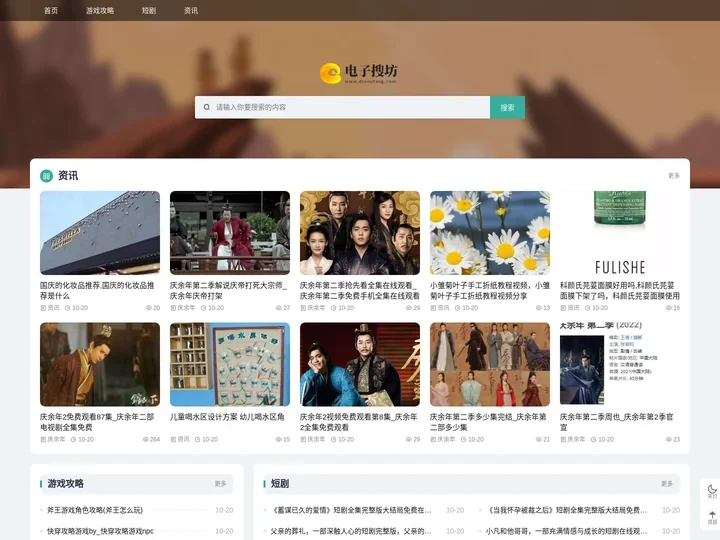This screenshot has height=540, width=720.
Task: Click view count 264 eye icon
Action: [x=146, y=439]
